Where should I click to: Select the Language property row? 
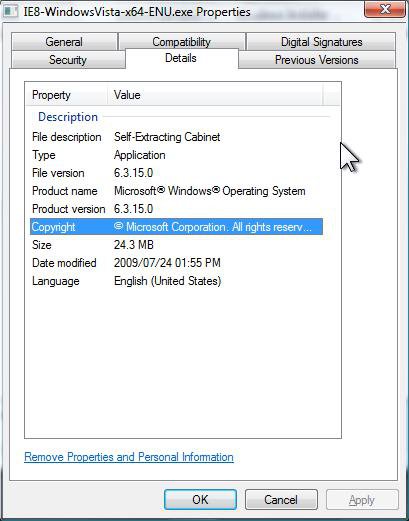176,281
